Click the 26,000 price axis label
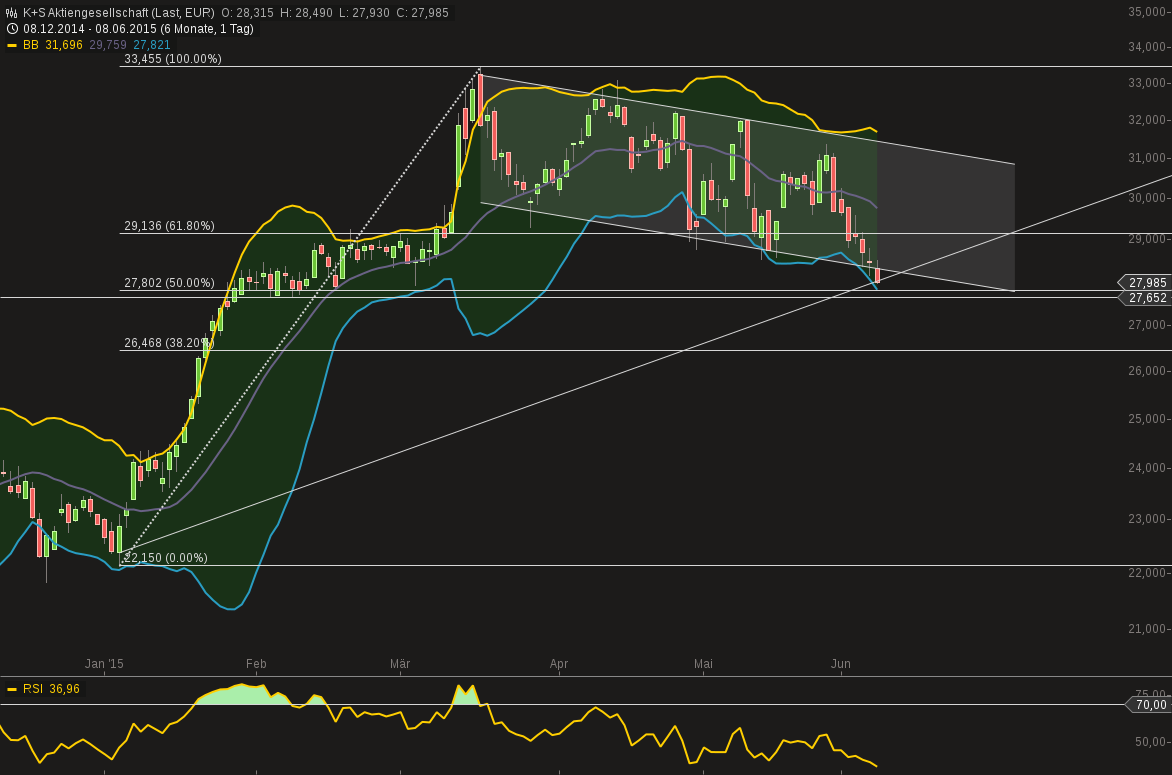This screenshot has width=1172, height=775. pyautogui.click(x=1146, y=371)
